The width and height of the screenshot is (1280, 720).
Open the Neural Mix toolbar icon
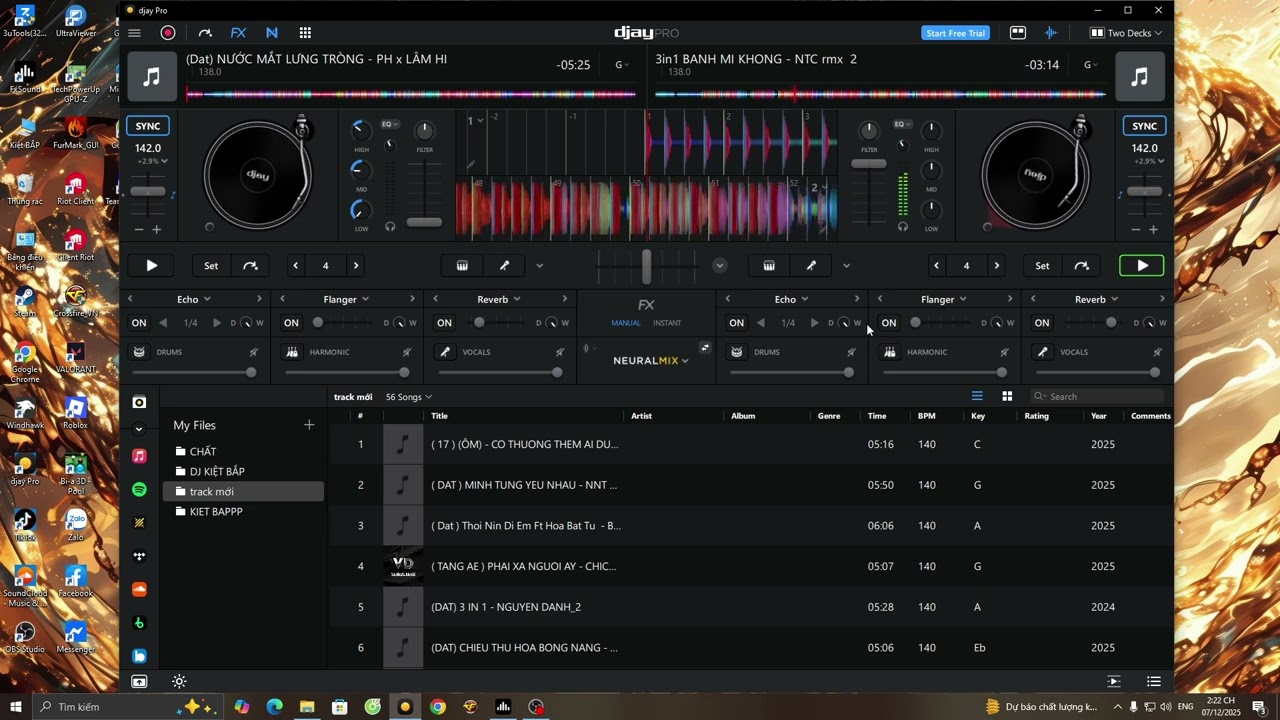[271, 33]
